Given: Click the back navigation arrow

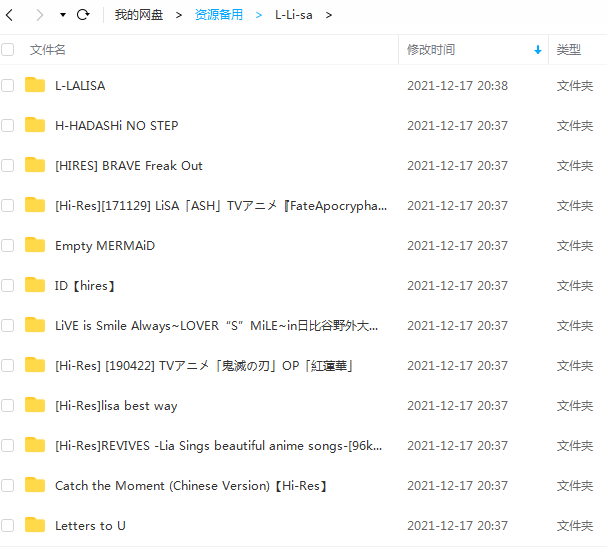Looking at the screenshot, I should point(10,15).
